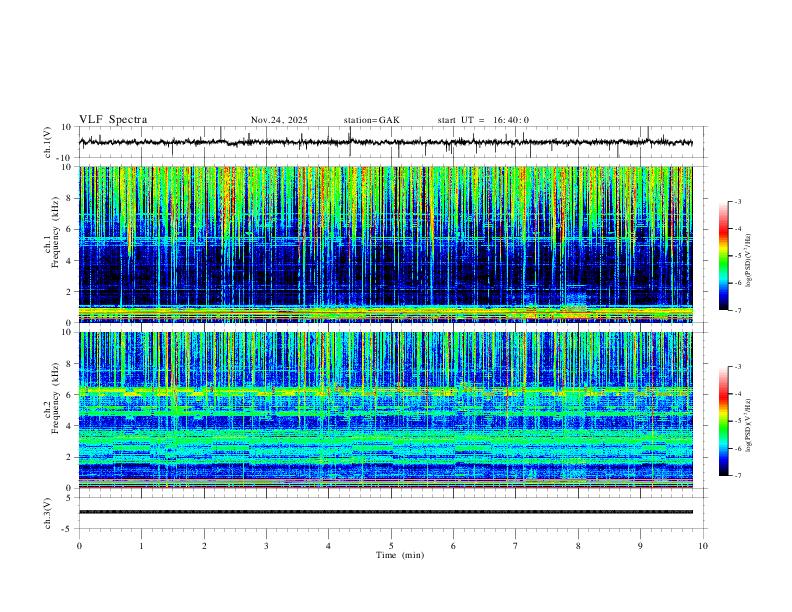792x612 pixels.
Task: Click the time axis tick label '10'
Action: tap(703, 546)
